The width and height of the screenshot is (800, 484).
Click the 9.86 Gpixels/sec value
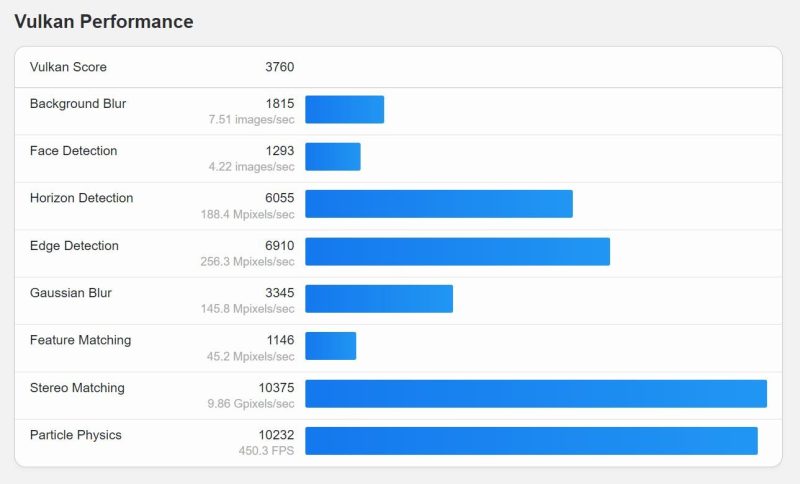click(250, 404)
